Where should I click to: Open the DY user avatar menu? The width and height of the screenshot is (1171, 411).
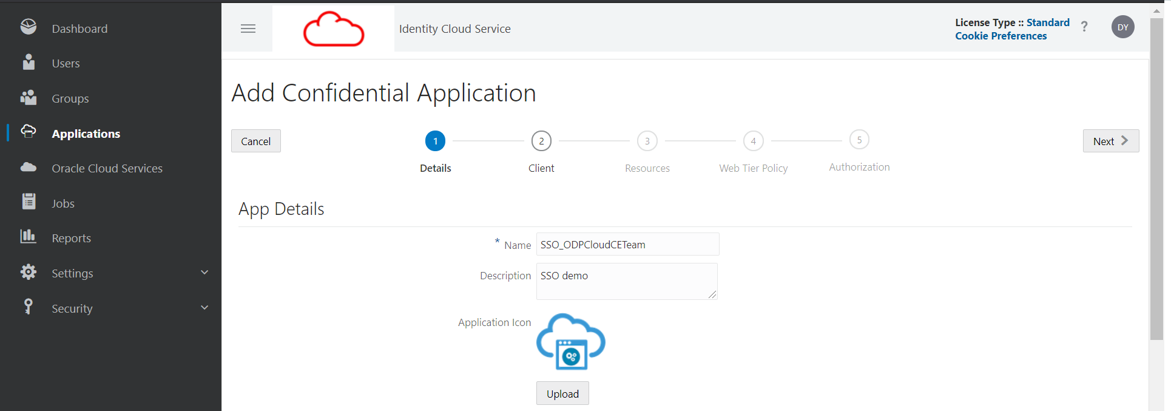coord(1122,27)
